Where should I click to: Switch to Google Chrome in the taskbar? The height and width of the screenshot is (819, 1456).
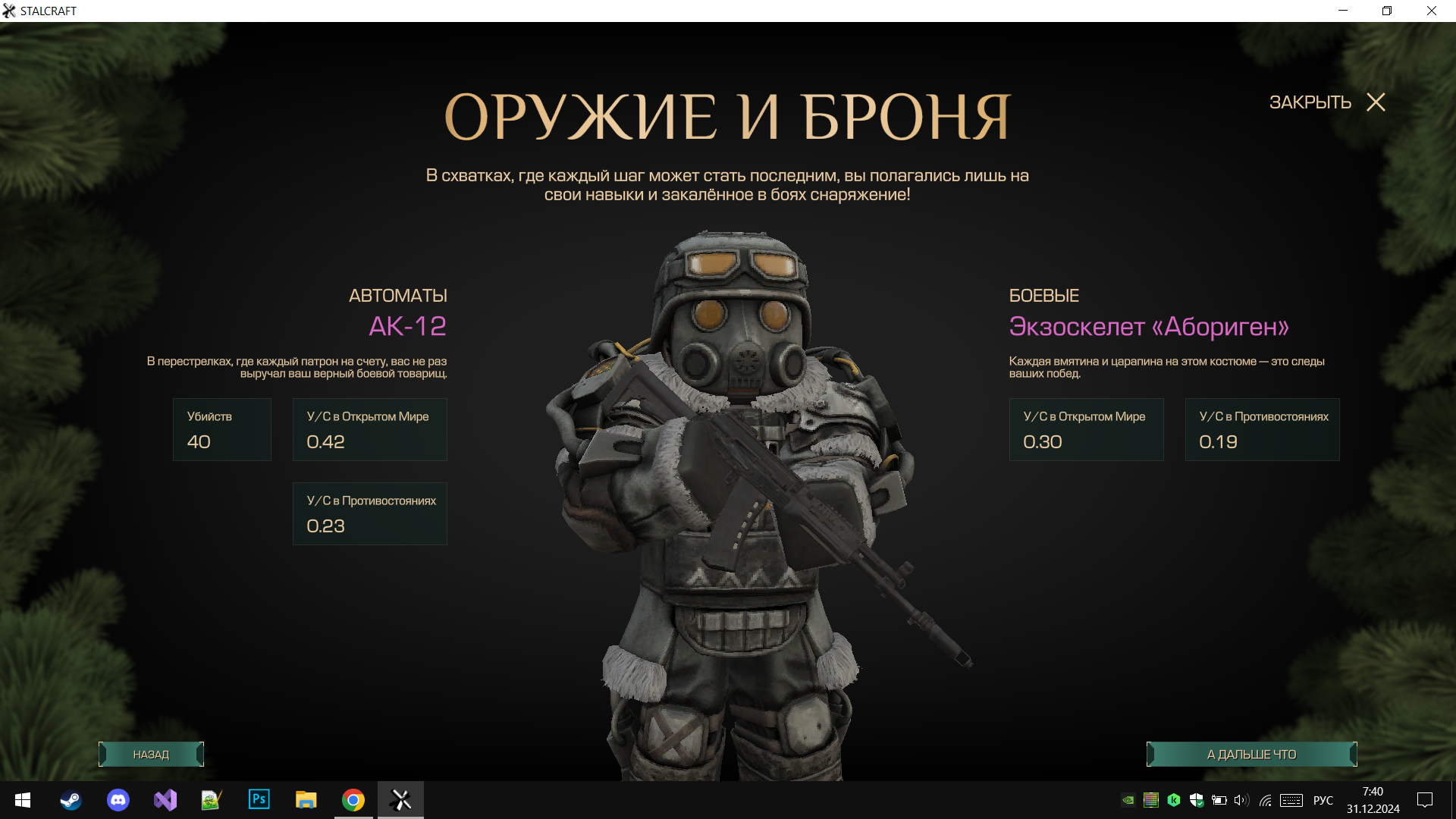353,800
